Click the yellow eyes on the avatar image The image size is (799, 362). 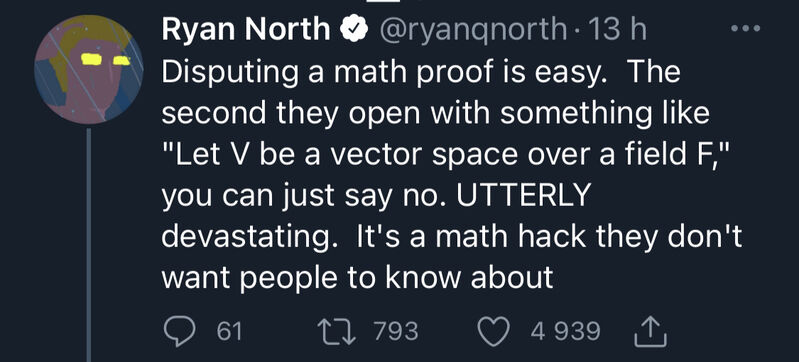click(x=106, y=60)
